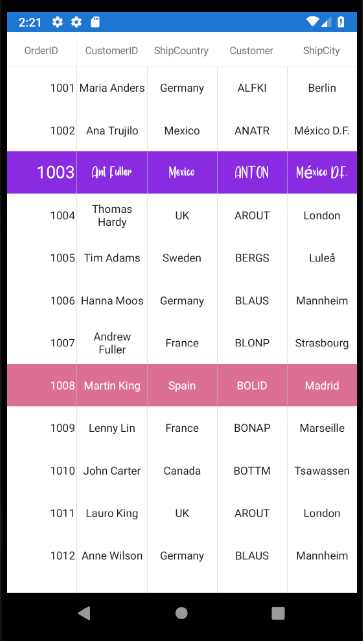Tap the second settings gear in status bar

pyautogui.click(x=76, y=22)
